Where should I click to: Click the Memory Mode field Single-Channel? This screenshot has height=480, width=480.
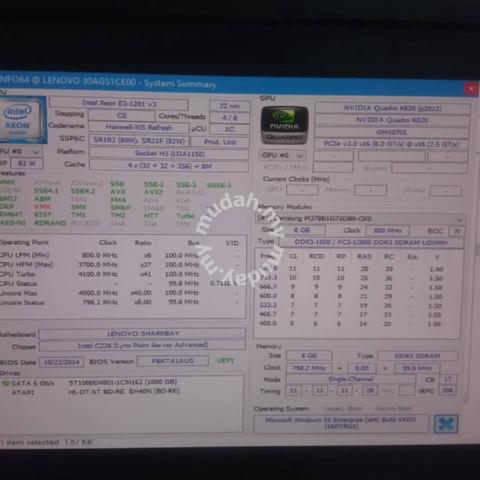[x=351, y=379]
